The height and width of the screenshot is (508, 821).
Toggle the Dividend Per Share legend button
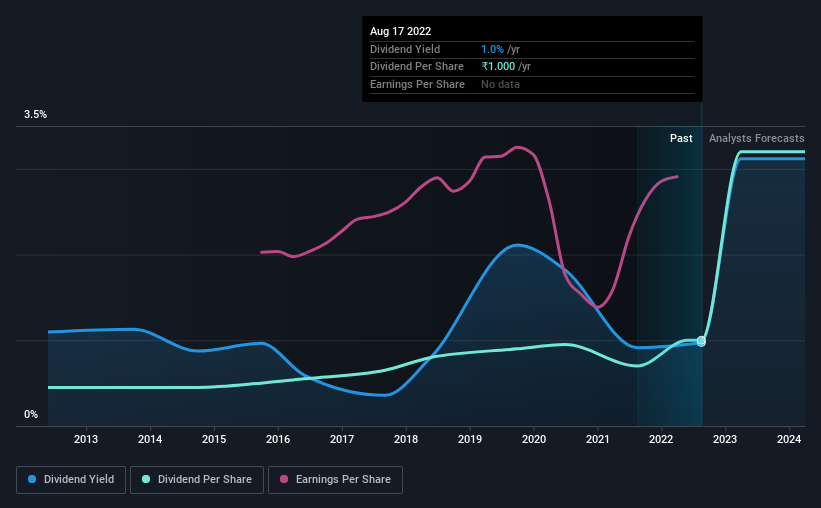click(x=197, y=480)
